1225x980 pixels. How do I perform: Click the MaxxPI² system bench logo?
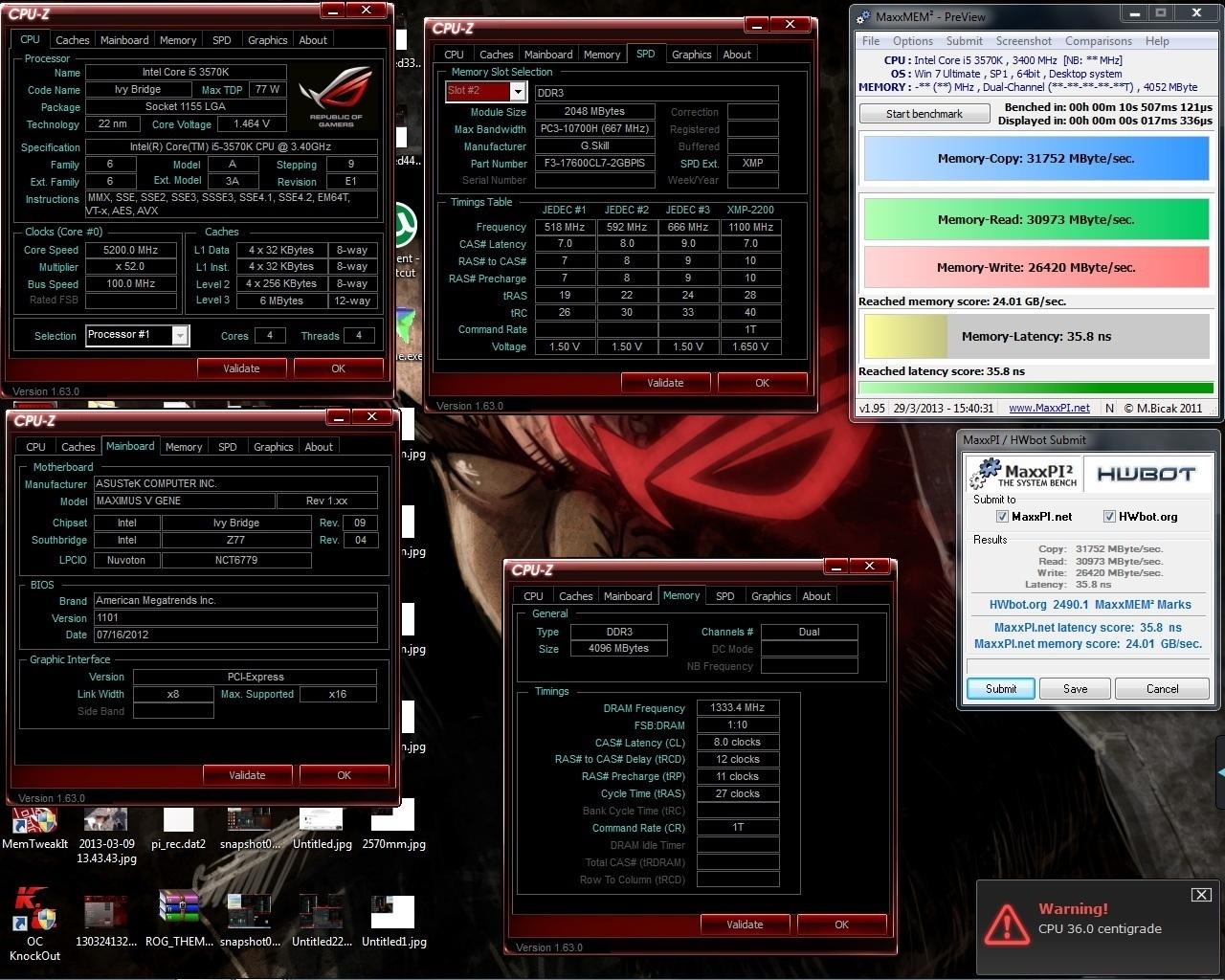tap(1023, 474)
